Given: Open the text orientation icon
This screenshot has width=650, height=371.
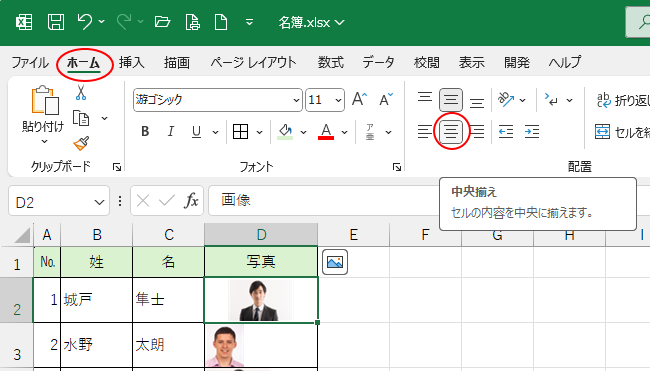Looking at the screenshot, I should pyautogui.click(x=506, y=99).
